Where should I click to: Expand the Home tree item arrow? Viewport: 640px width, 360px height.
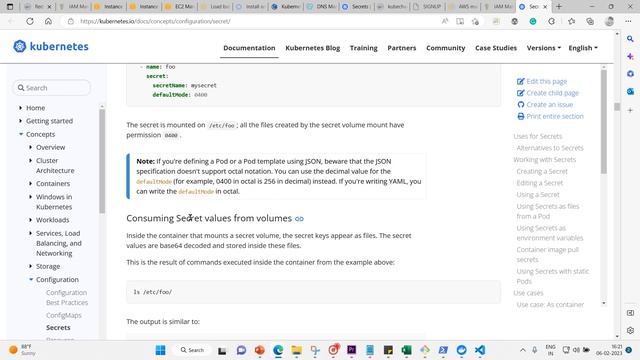click(x=20, y=108)
